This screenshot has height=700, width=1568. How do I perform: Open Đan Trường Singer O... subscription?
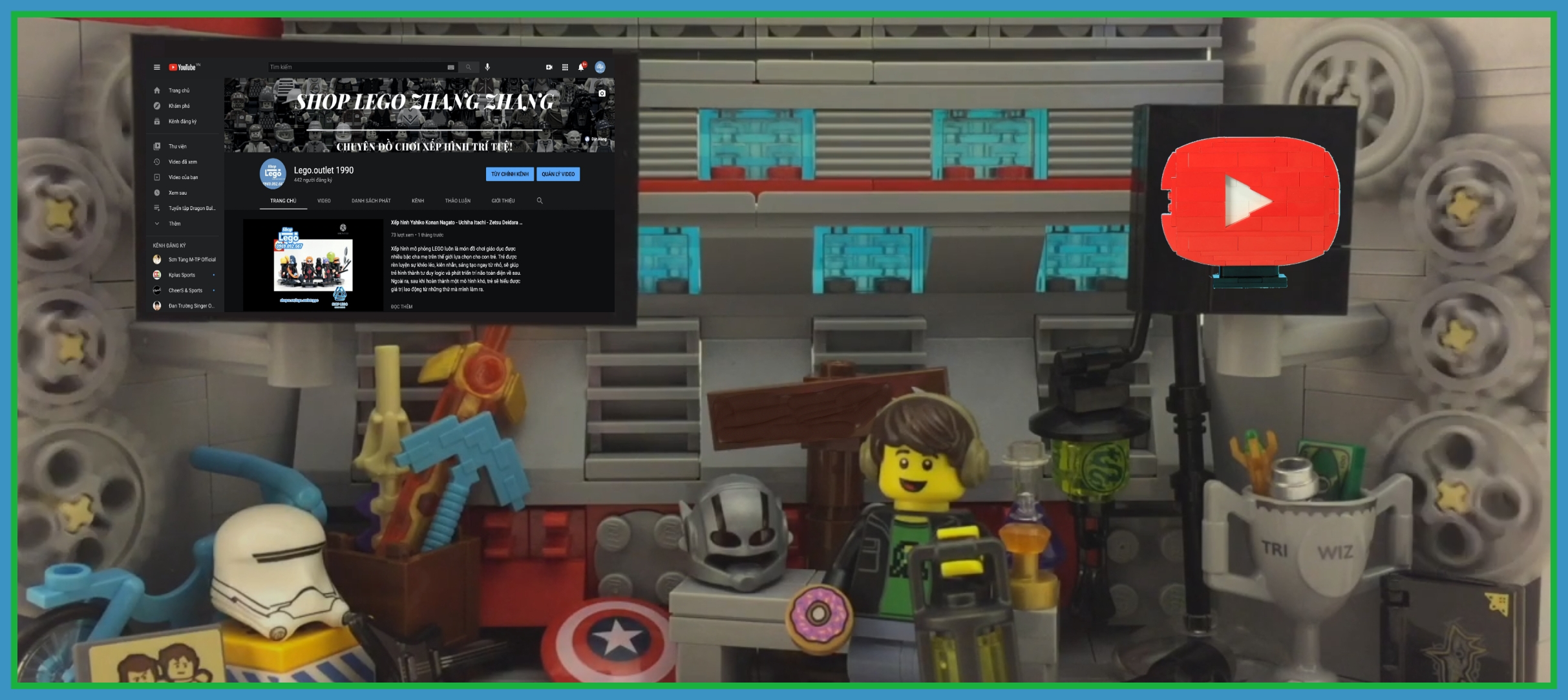coord(186,306)
